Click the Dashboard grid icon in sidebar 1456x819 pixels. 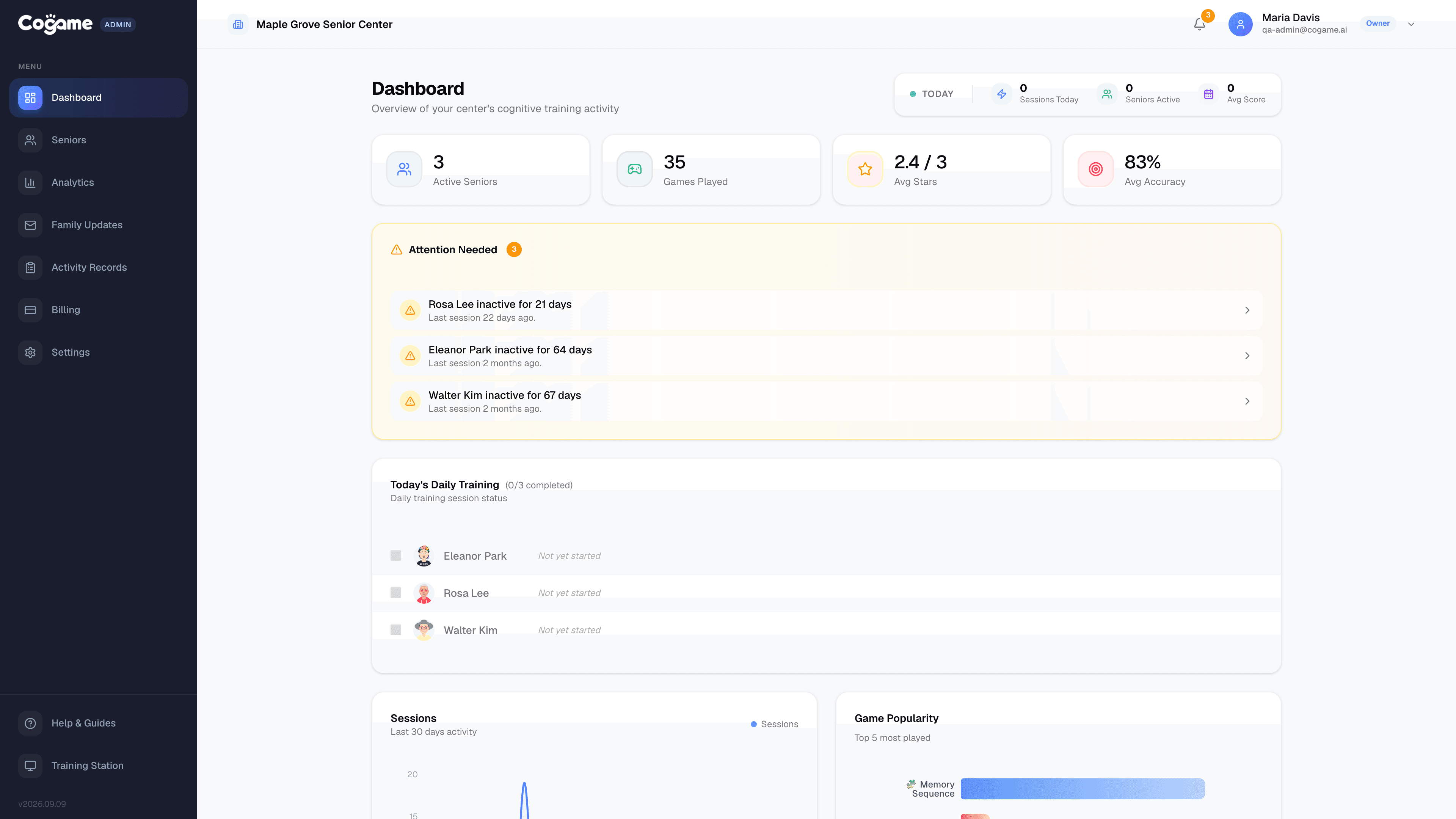coord(30,98)
